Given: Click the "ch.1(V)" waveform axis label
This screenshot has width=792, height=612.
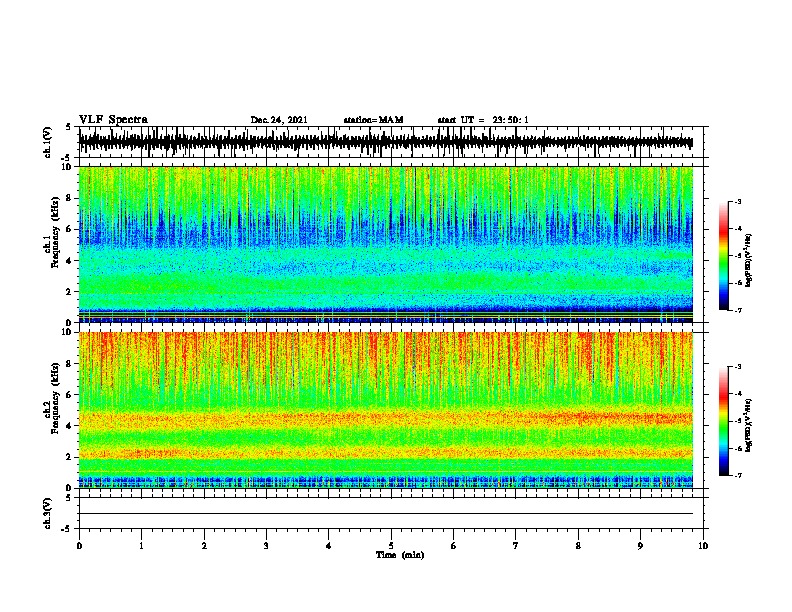Looking at the screenshot, I should pyautogui.click(x=48, y=142).
